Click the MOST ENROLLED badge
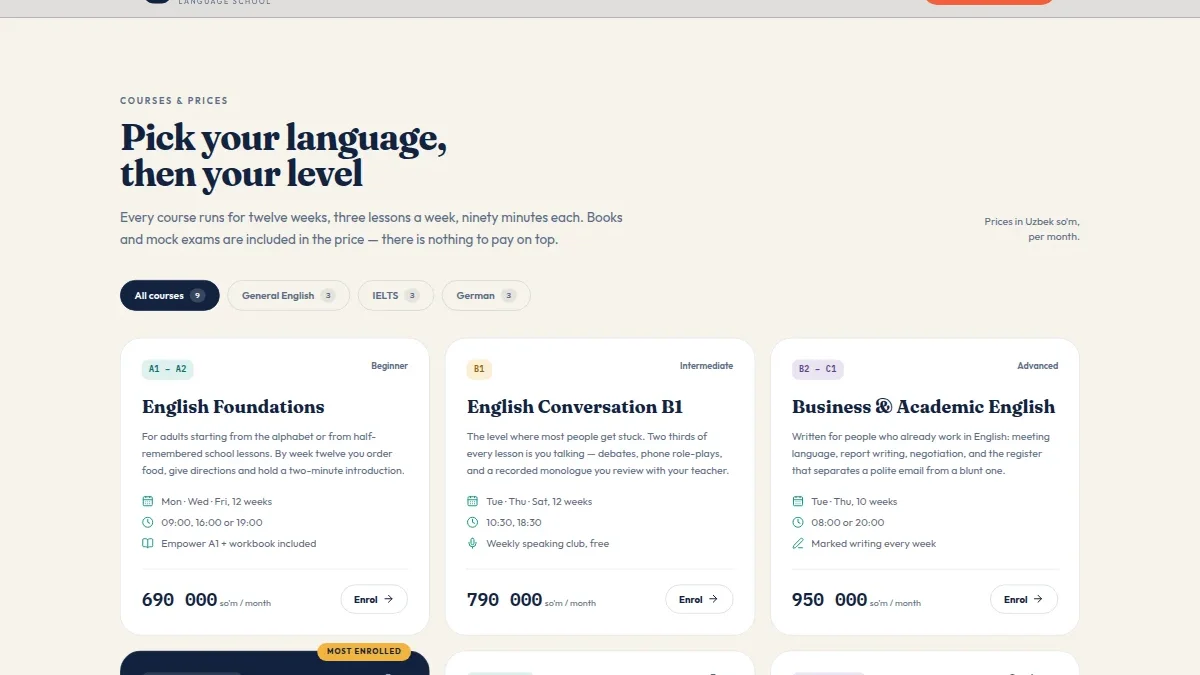Screen dimensions: 1200x675 pyautogui.click(x=364, y=651)
